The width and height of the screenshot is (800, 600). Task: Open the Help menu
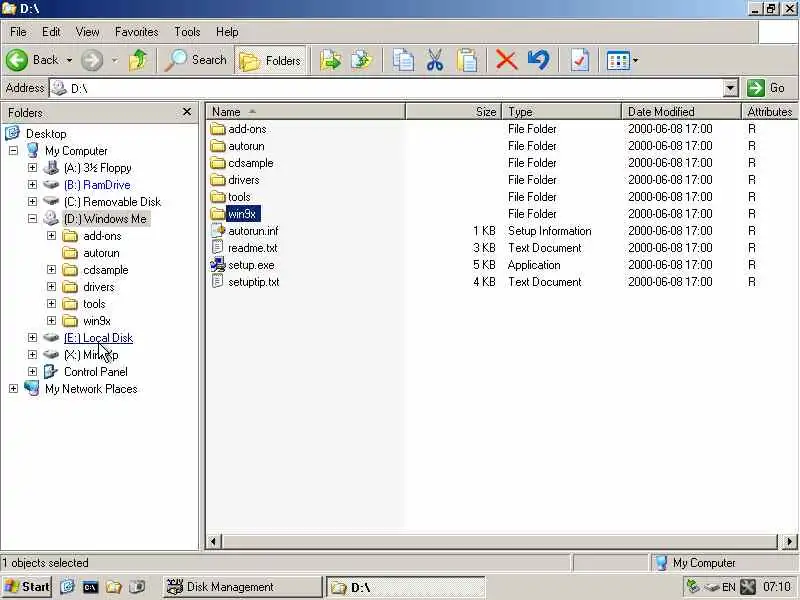(x=227, y=32)
